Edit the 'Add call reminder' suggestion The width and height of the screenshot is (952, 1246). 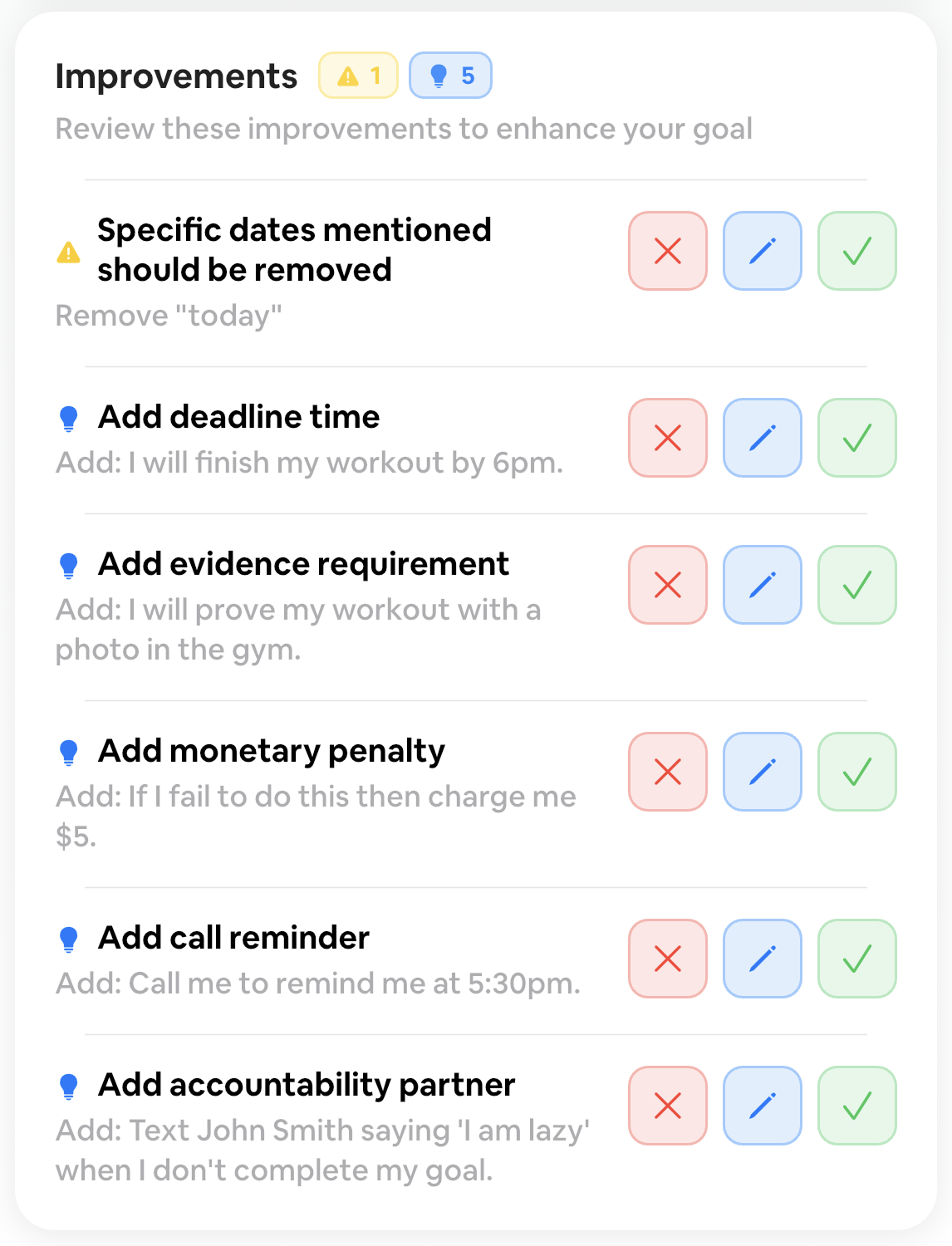[763, 959]
